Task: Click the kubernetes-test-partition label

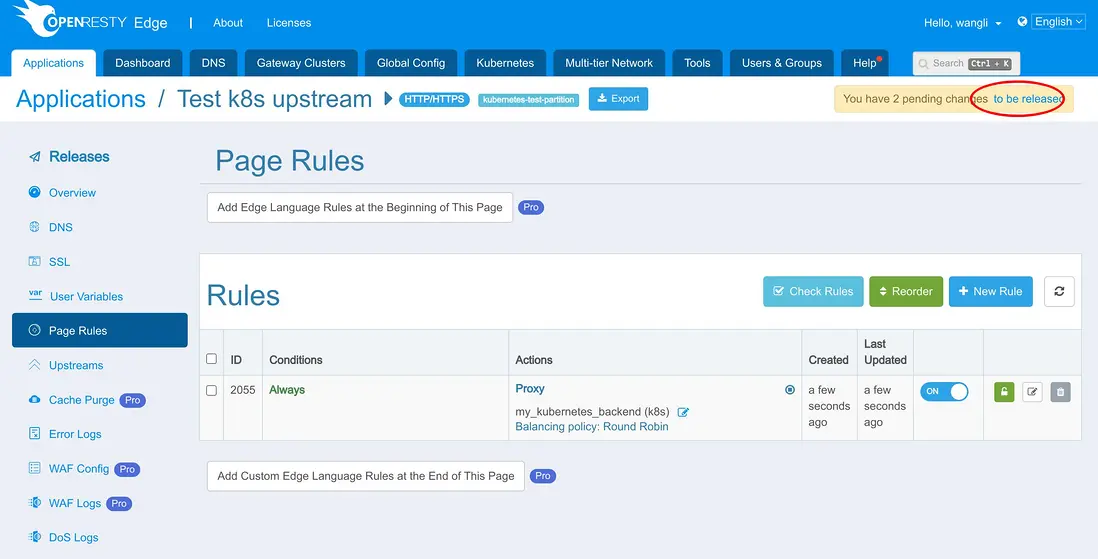Action: 529,99
